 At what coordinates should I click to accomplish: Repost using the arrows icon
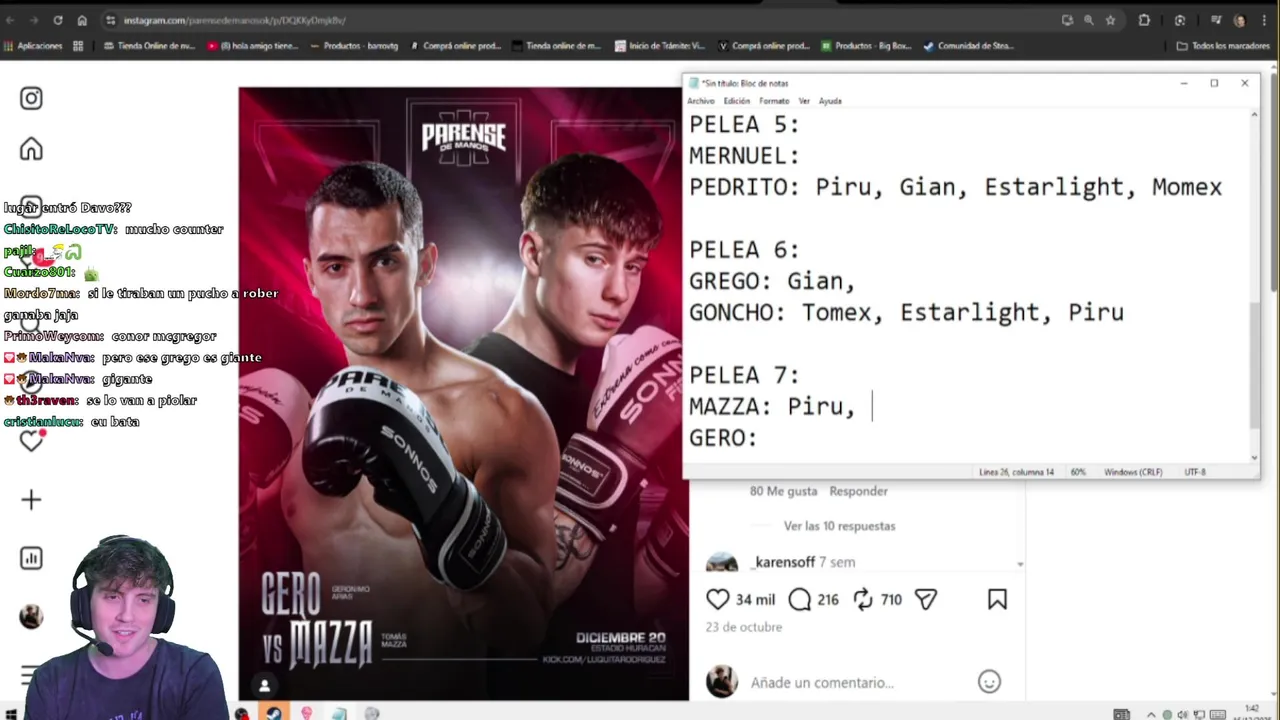(x=863, y=599)
